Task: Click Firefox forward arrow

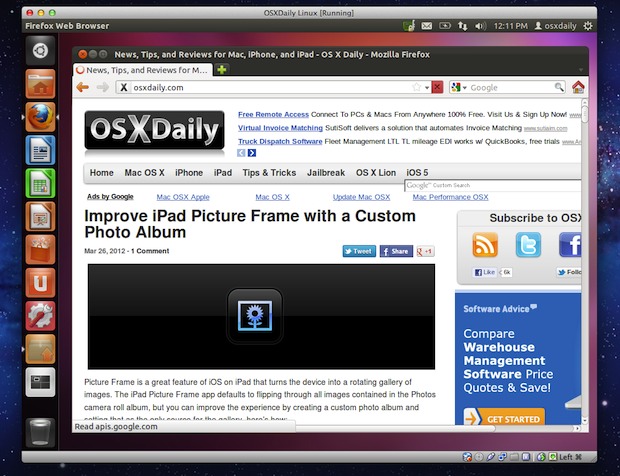Action: [102, 87]
